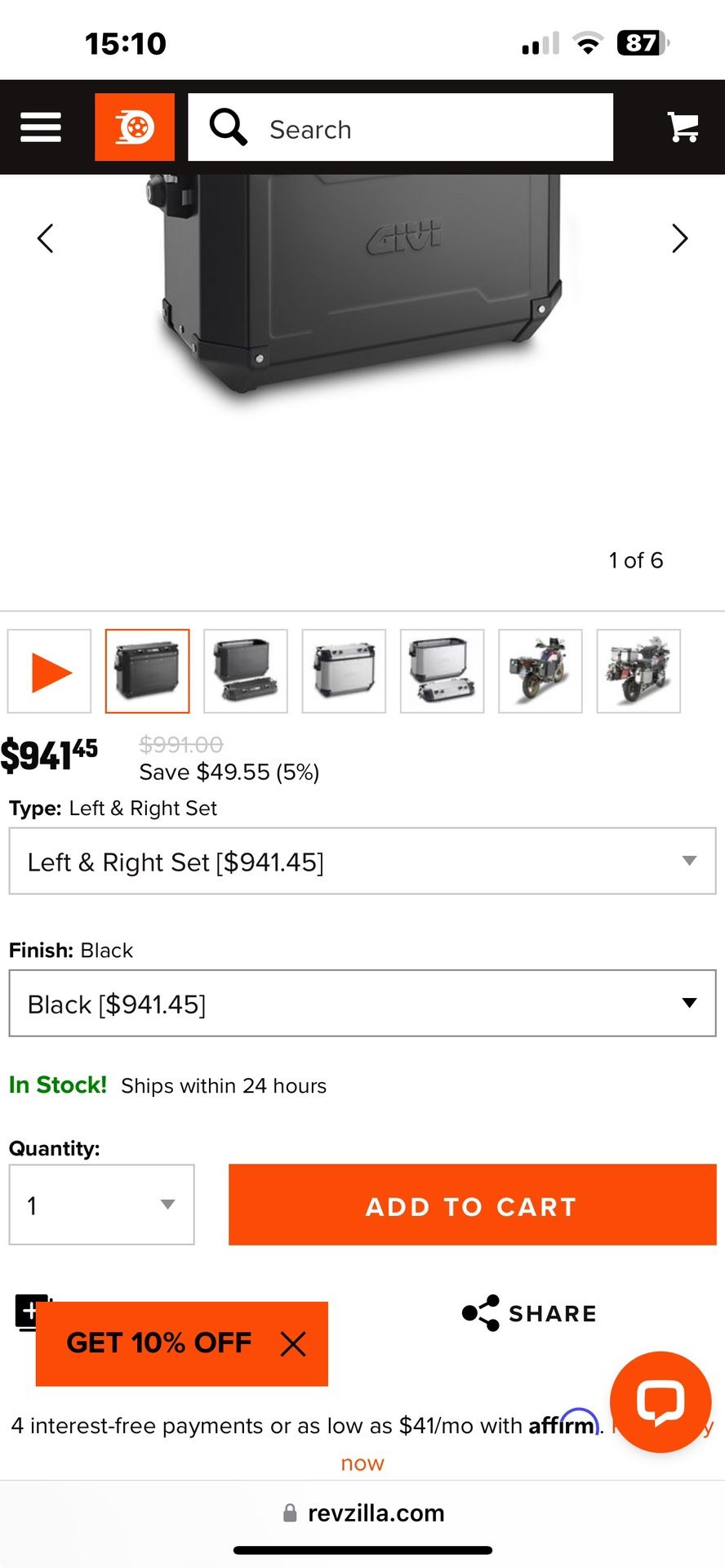Expand the Type dropdown for Left & Right Set
Image resolution: width=725 pixels, height=1568 pixels.
(362, 862)
